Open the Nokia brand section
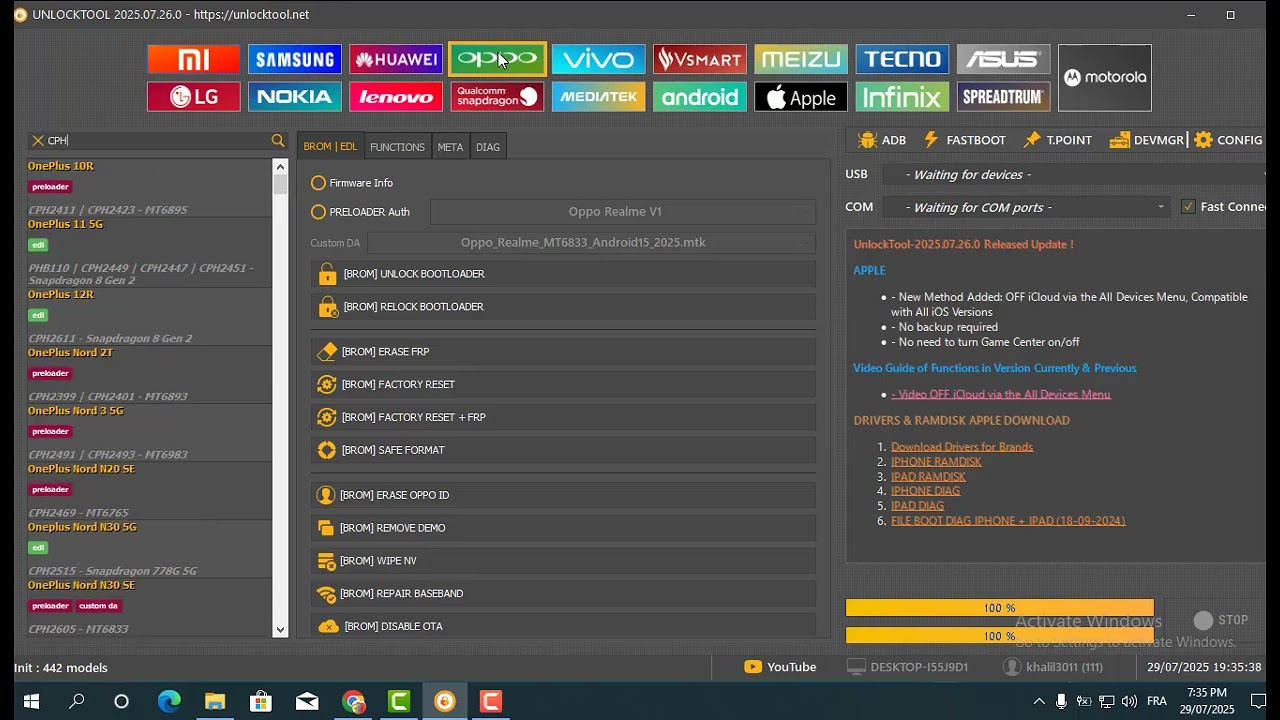The height and width of the screenshot is (720, 1280). click(x=295, y=97)
